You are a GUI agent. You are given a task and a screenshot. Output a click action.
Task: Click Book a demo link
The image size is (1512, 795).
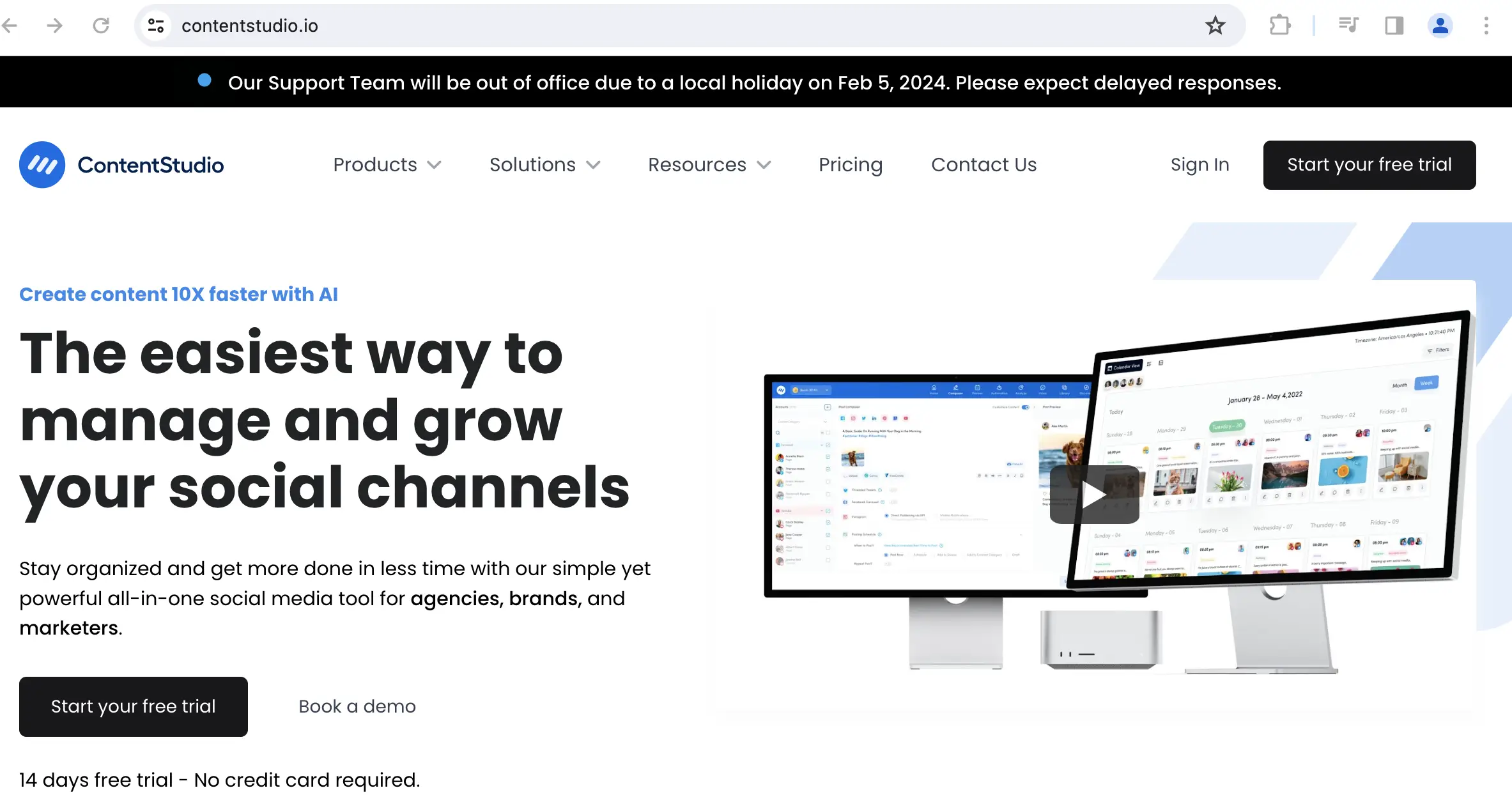click(358, 705)
